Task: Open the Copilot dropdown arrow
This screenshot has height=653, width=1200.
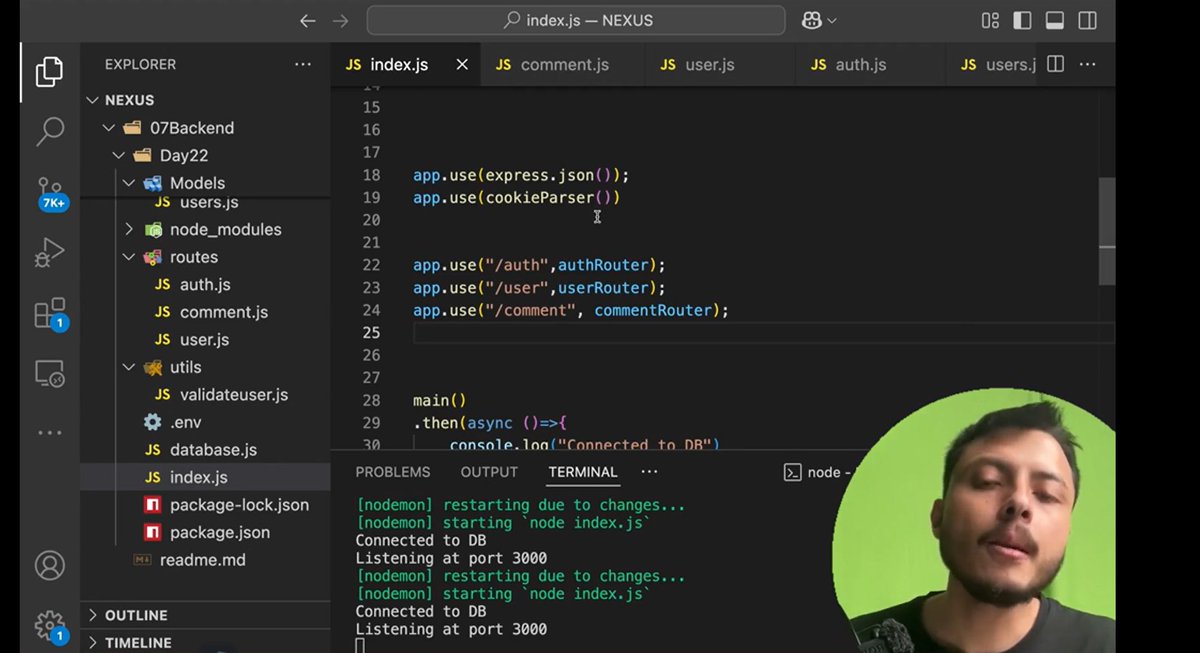Action: pos(832,20)
